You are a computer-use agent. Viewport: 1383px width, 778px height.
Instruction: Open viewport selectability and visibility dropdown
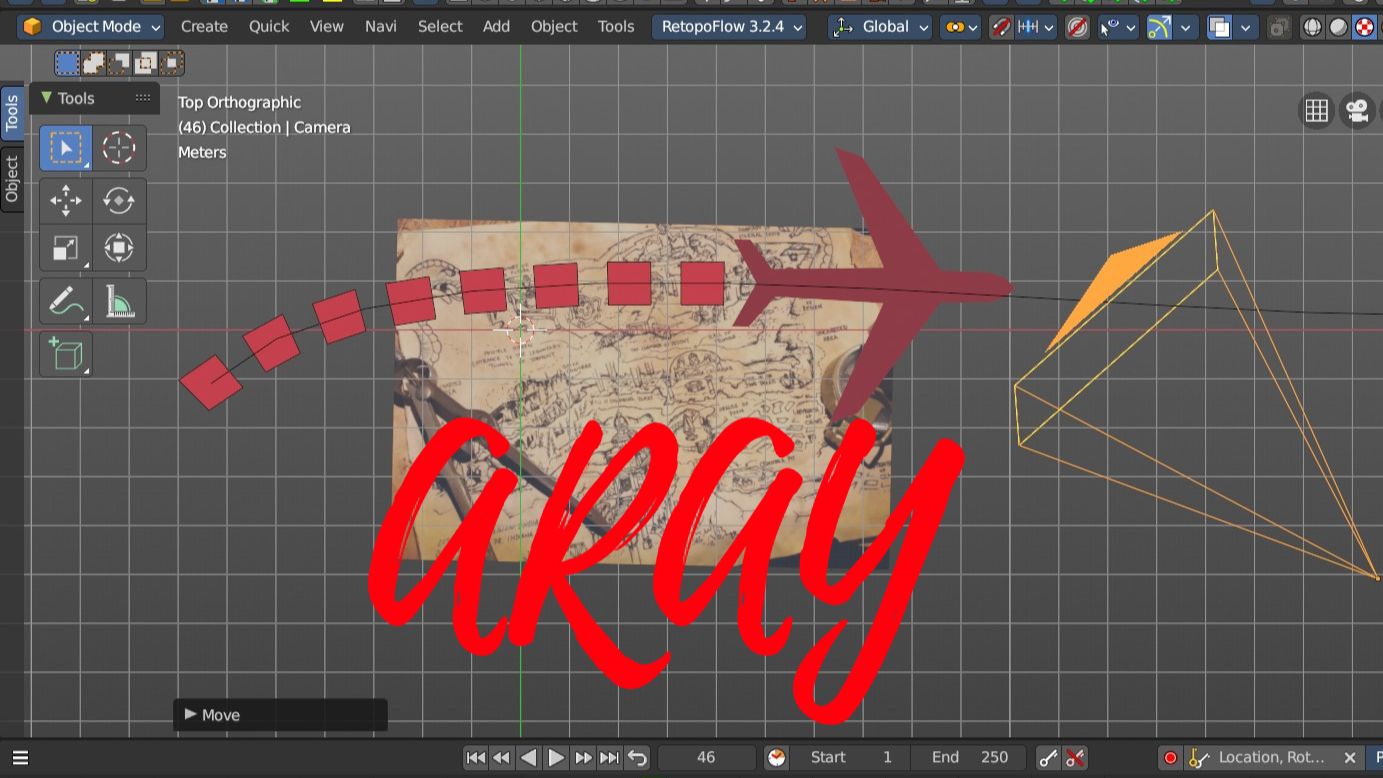[x=1118, y=27]
